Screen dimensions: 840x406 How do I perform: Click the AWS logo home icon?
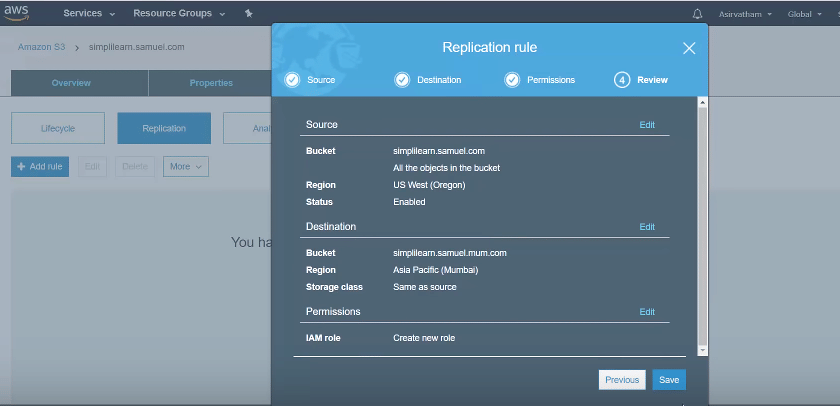tap(16, 13)
